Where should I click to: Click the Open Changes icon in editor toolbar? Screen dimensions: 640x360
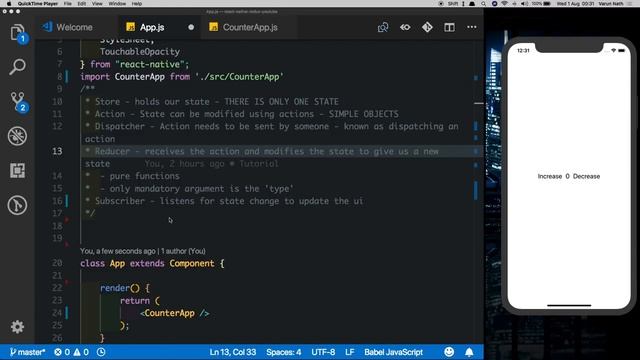coord(383,27)
